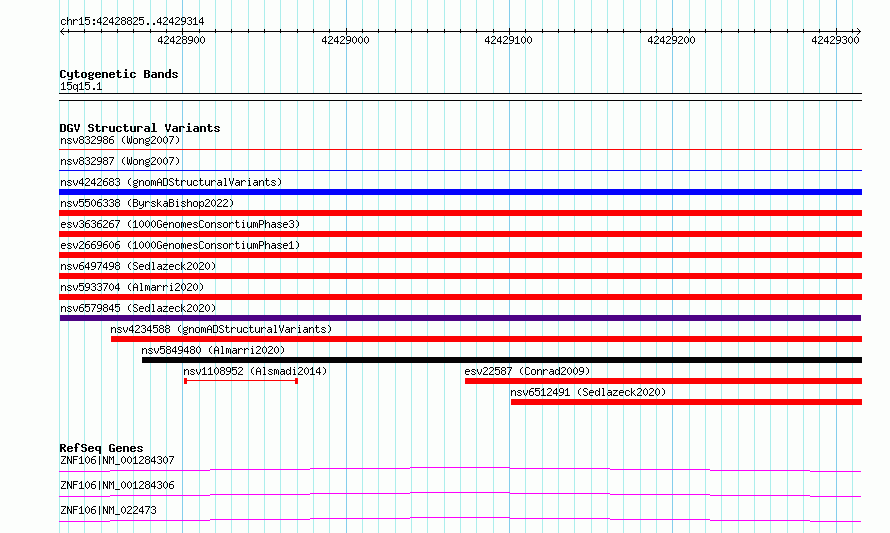The width and height of the screenshot is (890, 533).
Task: Click the purple nsv6579845 variant bar
Action: click(x=460, y=318)
